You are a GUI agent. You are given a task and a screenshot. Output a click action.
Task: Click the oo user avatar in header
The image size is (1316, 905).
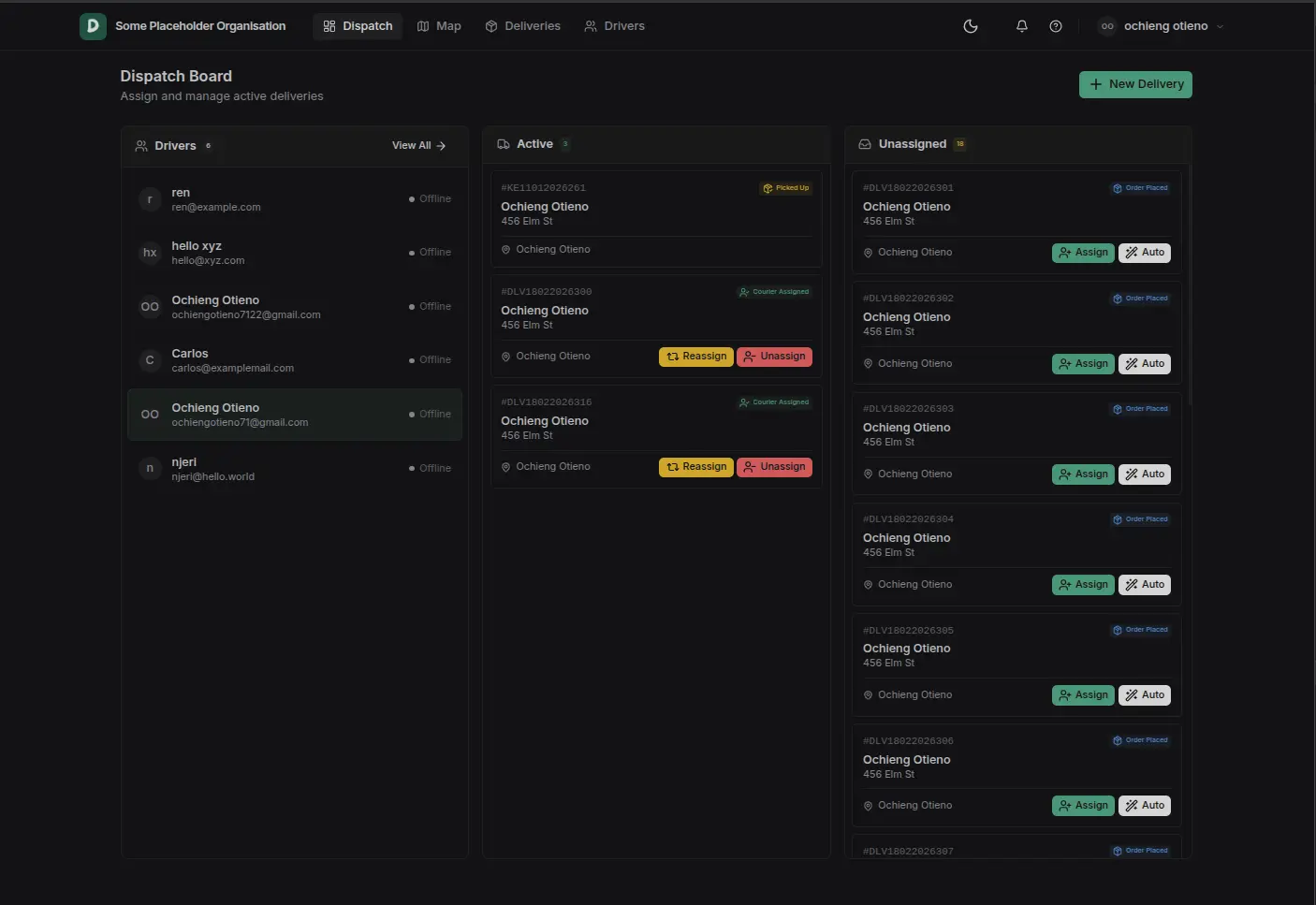point(1107,26)
